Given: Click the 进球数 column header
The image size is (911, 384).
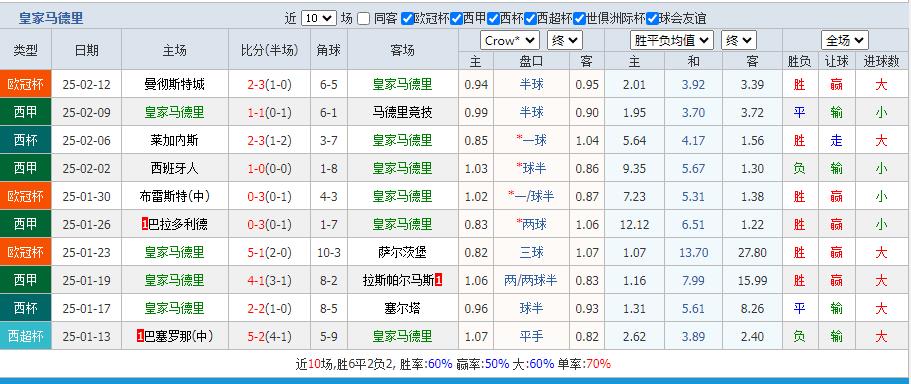Looking at the screenshot, I should (881, 61).
